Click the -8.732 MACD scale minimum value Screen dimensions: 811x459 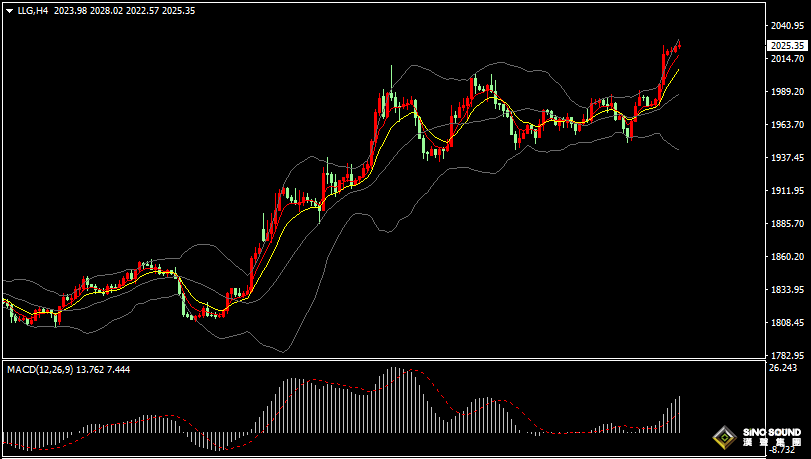click(784, 451)
